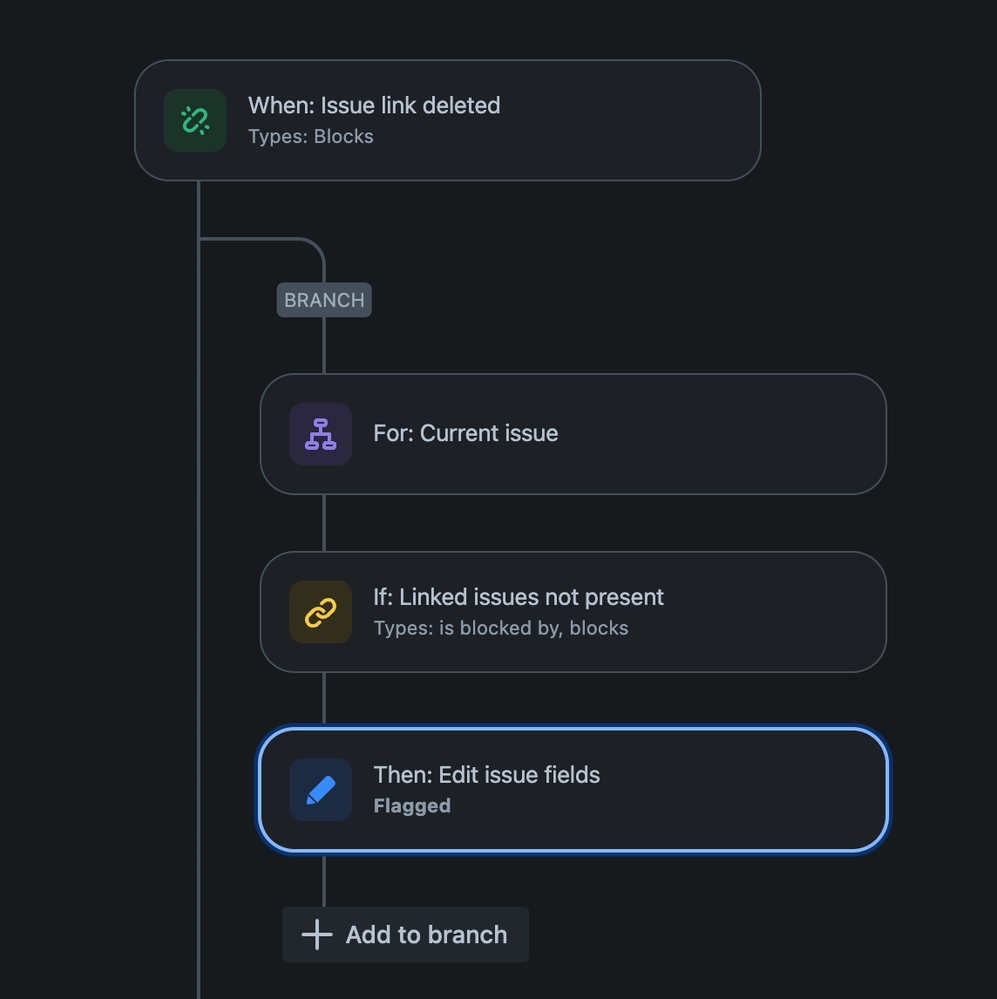The width and height of the screenshot is (997, 999).
Task: Click the 'Add to branch' button
Action: point(406,935)
